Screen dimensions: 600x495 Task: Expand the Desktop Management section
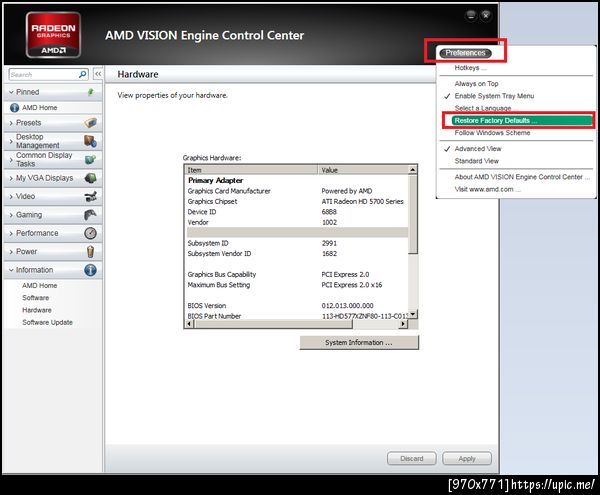11,141
